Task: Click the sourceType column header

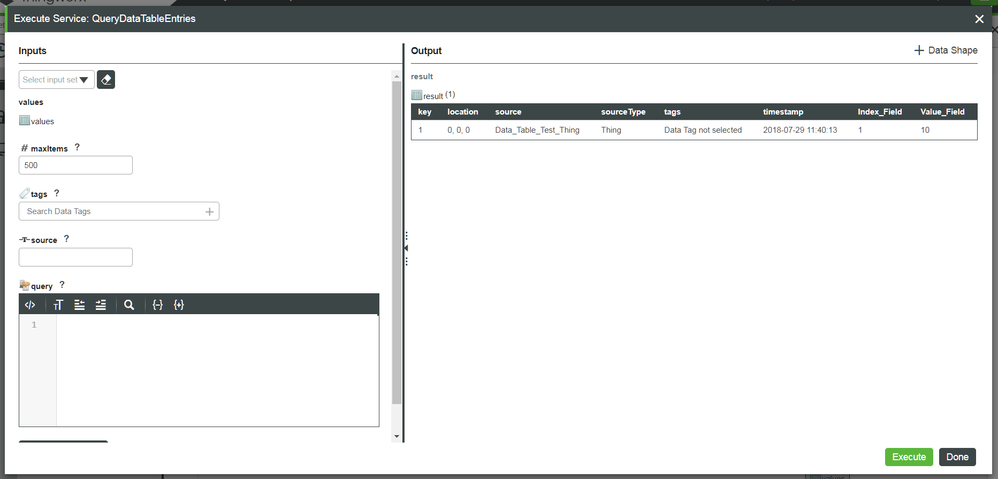Action: (623, 112)
